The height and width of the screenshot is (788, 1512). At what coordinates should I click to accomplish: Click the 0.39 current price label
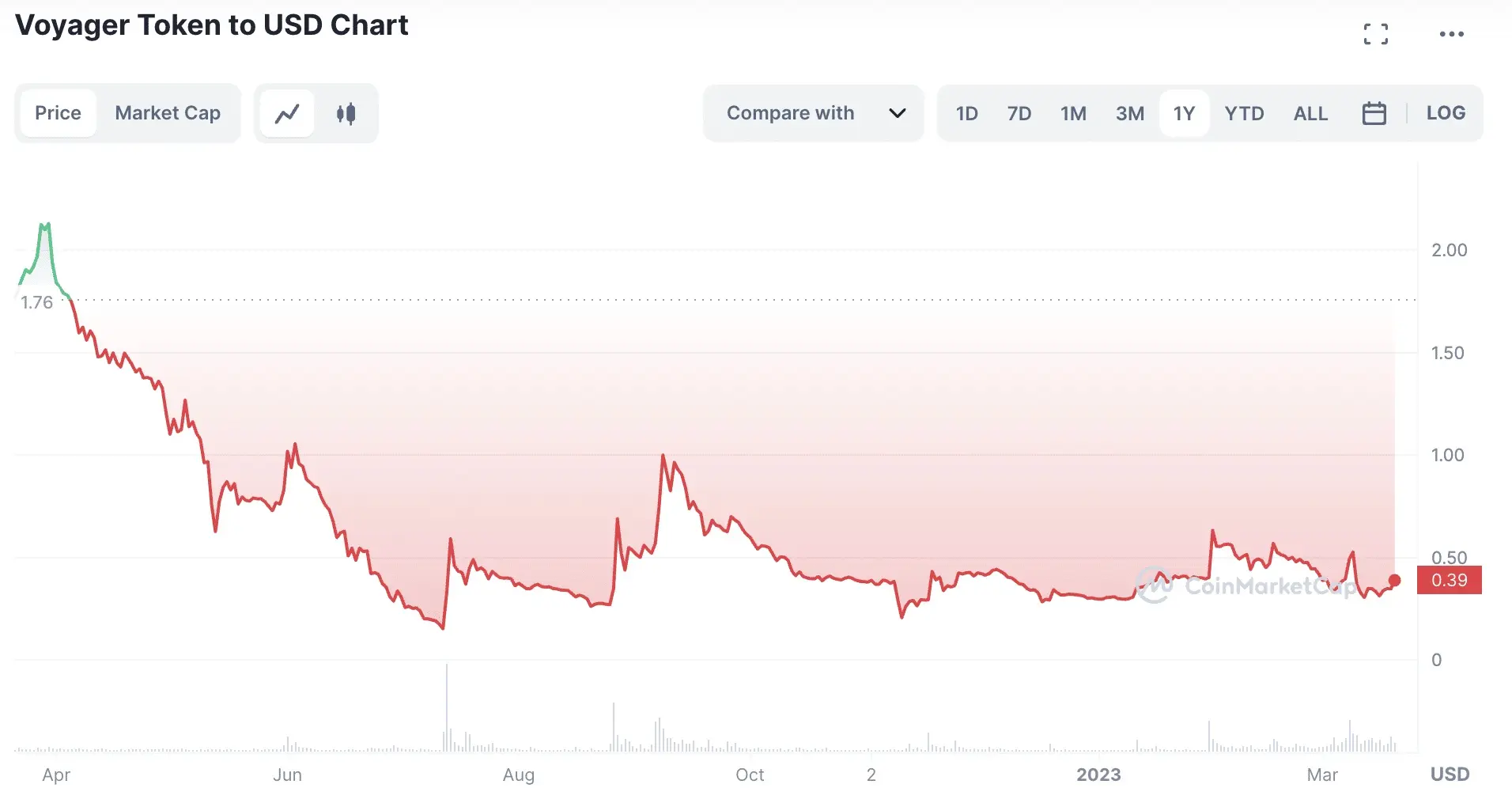1449,580
